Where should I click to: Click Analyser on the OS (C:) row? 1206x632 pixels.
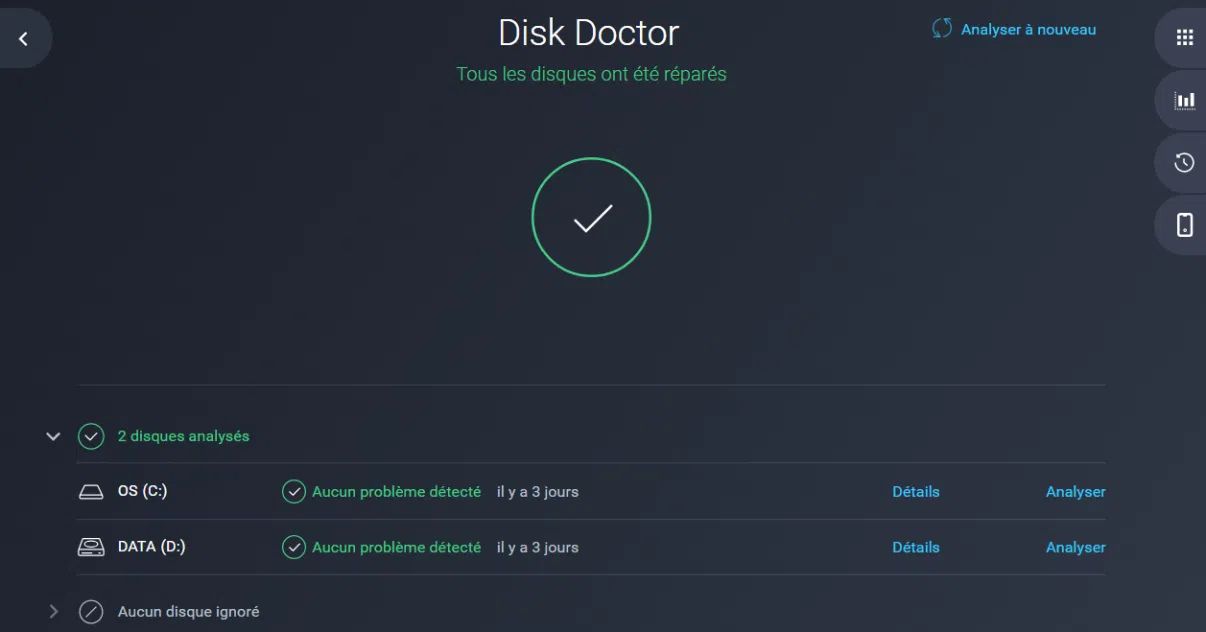[x=1075, y=491]
